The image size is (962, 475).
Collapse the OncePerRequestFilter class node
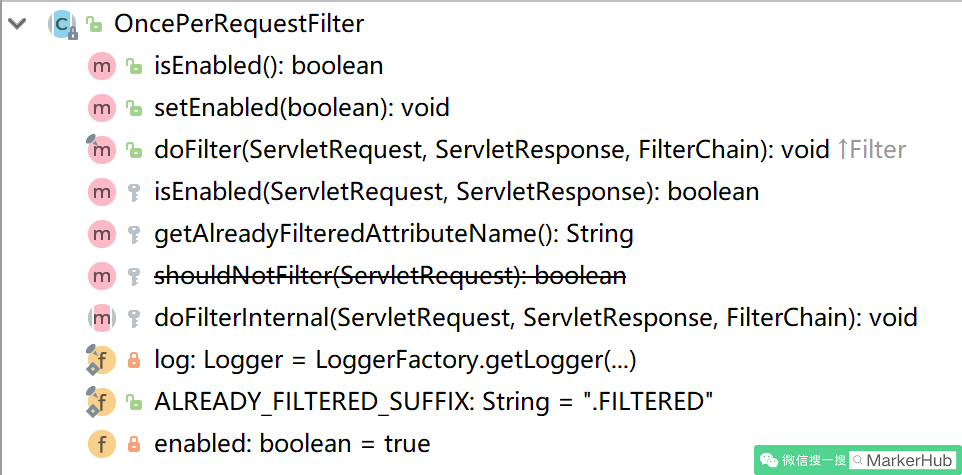pyautogui.click(x=17, y=24)
